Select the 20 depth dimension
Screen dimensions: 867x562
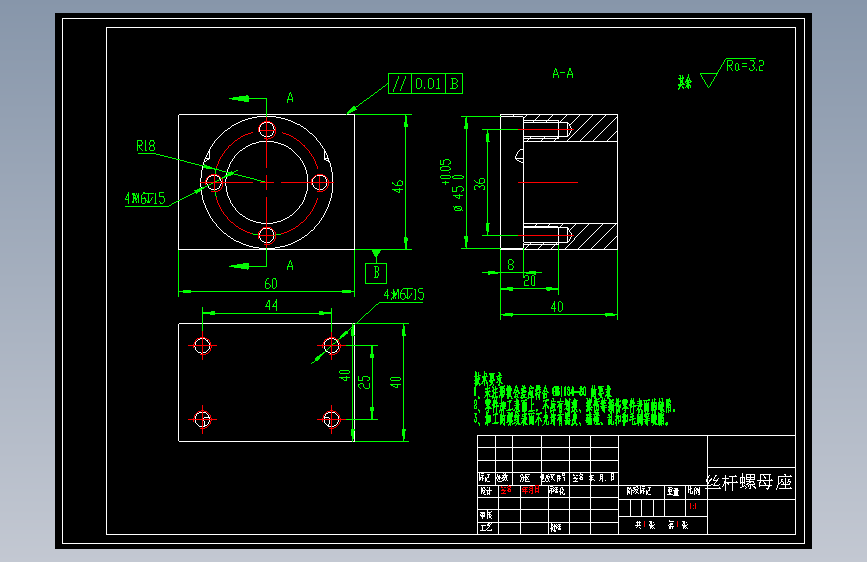click(x=530, y=281)
